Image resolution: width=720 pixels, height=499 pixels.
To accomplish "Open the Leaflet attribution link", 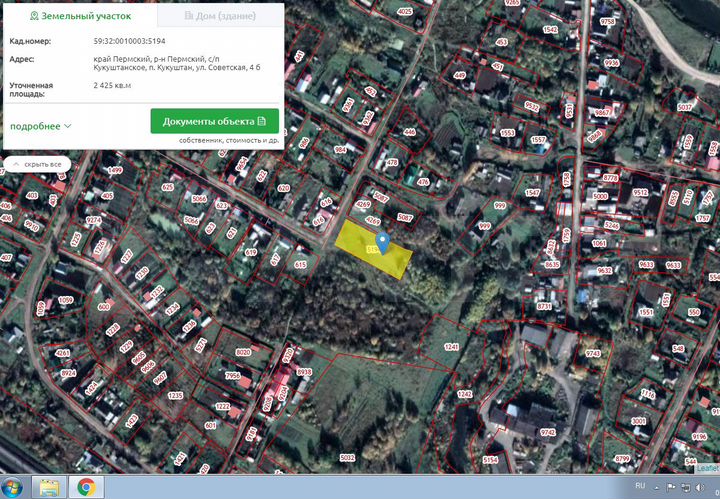I will point(706,466).
